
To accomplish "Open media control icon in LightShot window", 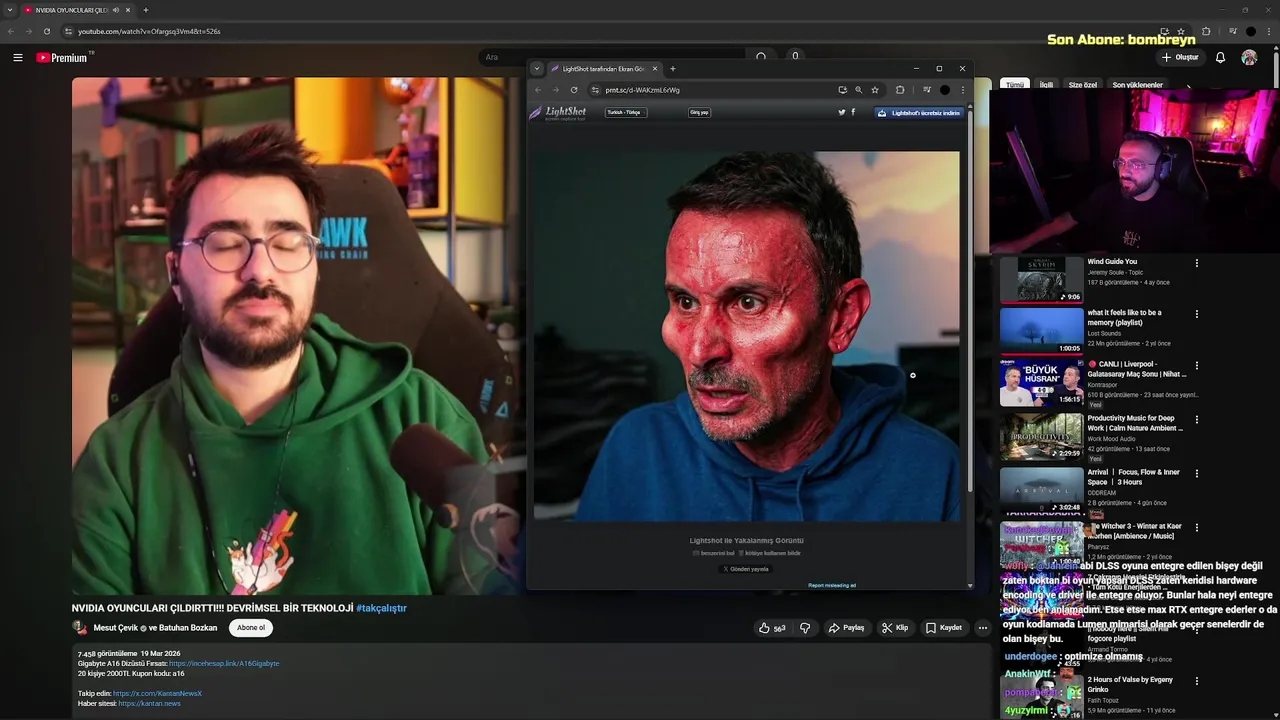I will (x=927, y=90).
